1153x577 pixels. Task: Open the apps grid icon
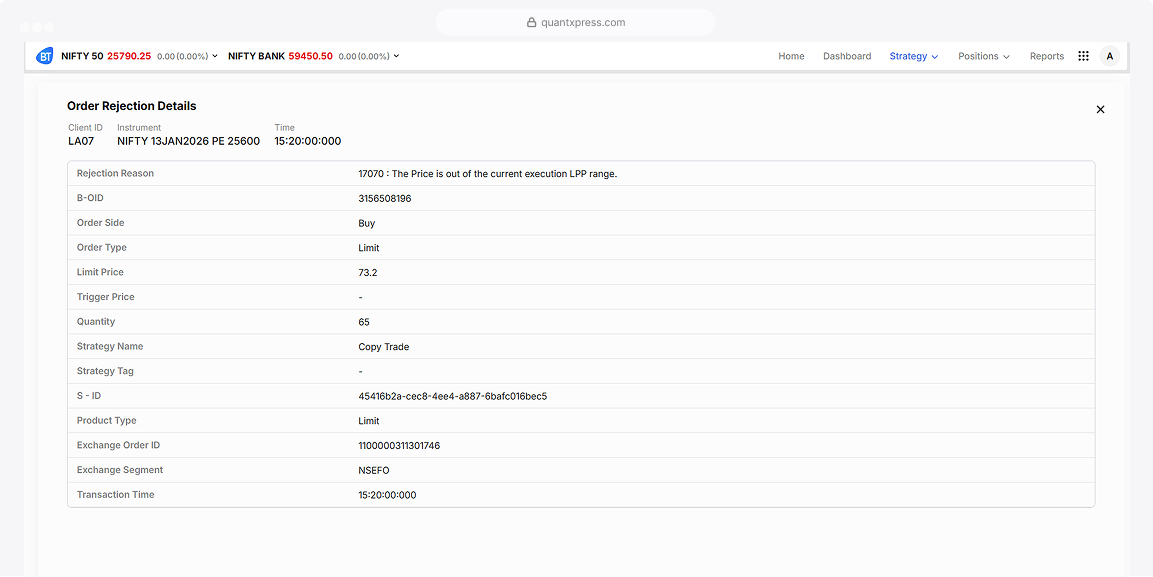coord(1083,56)
